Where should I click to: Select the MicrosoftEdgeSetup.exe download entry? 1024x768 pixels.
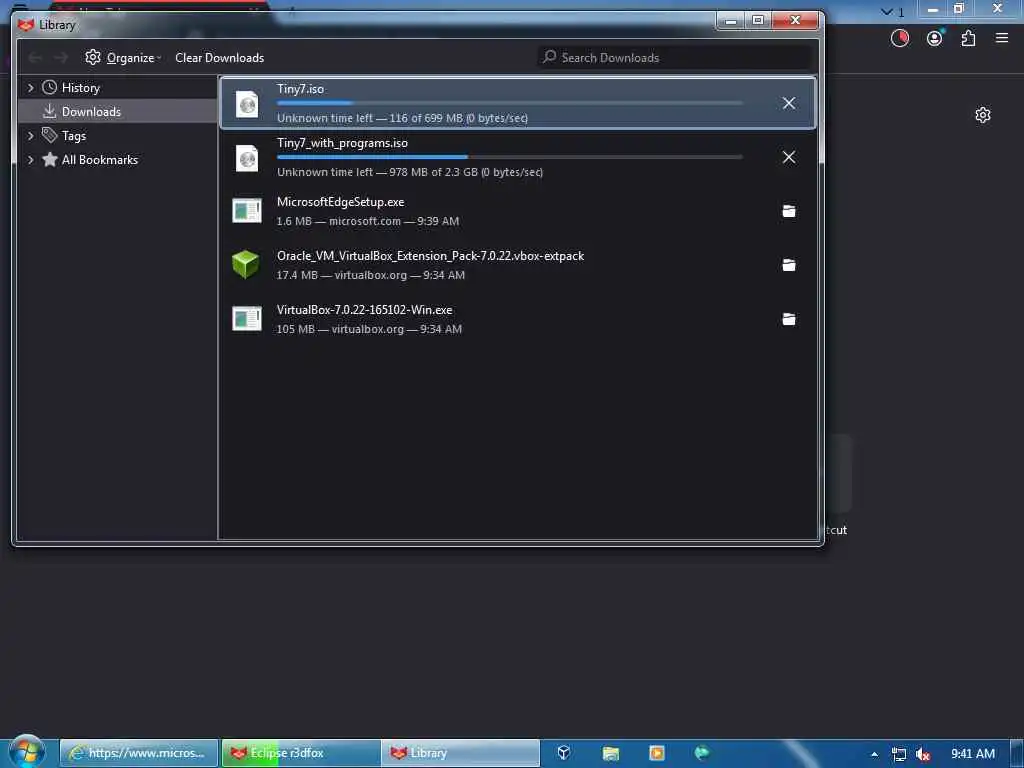(517, 211)
